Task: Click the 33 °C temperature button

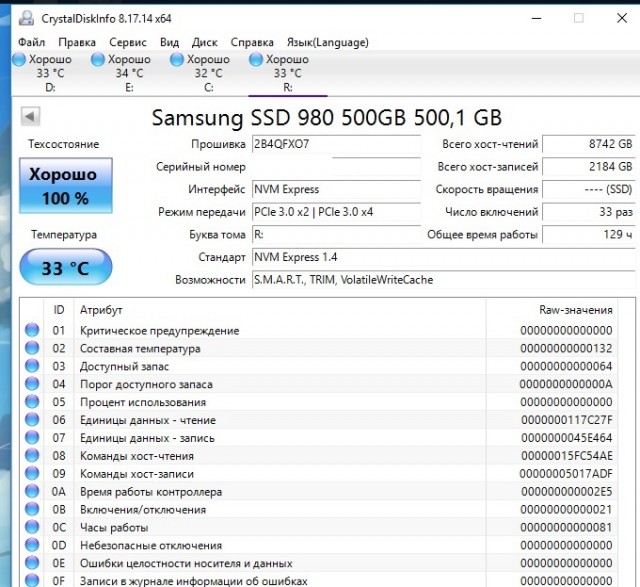Action: click(x=66, y=268)
